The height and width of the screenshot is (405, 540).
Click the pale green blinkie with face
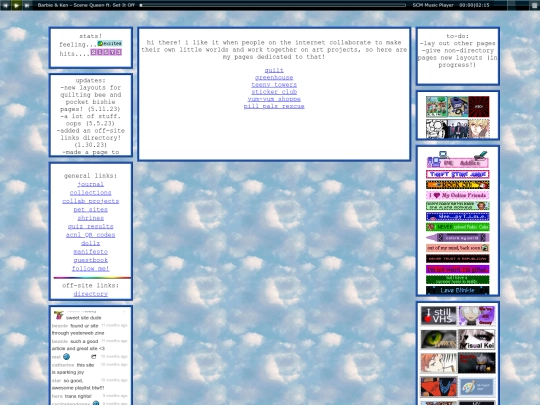coord(458,206)
